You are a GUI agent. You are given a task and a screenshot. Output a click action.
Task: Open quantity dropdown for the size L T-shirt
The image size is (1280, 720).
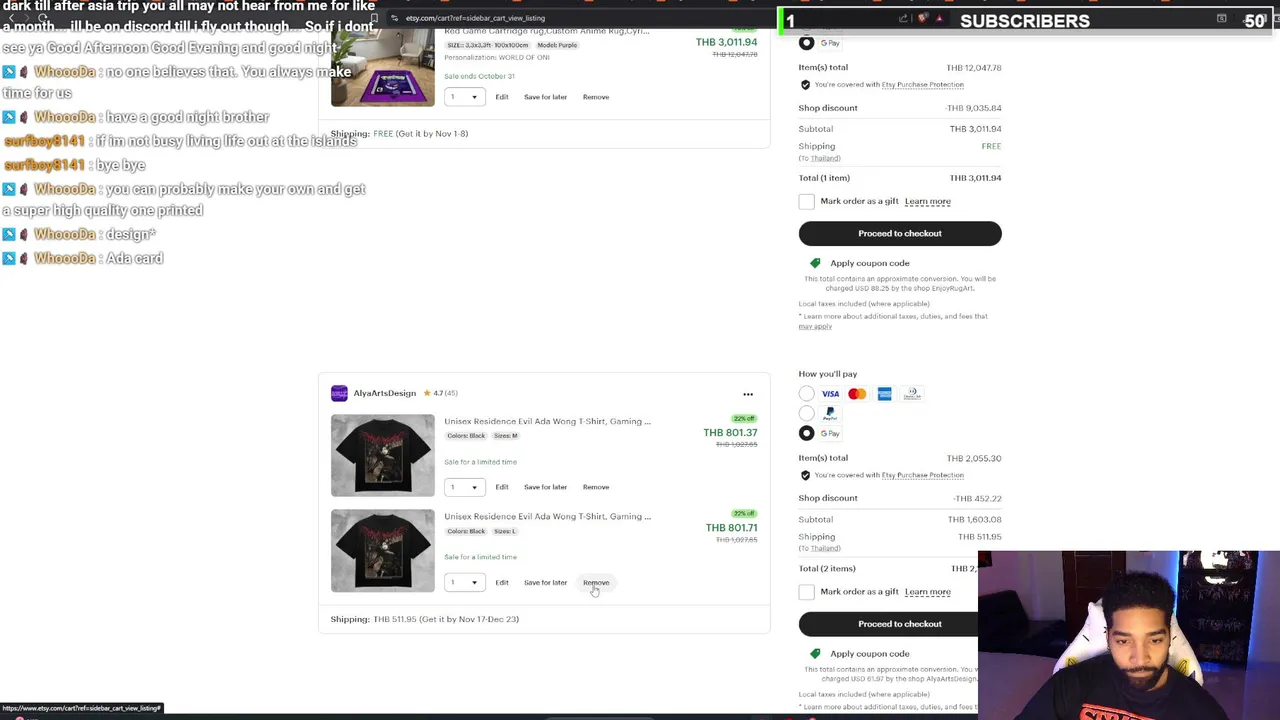pos(465,582)
